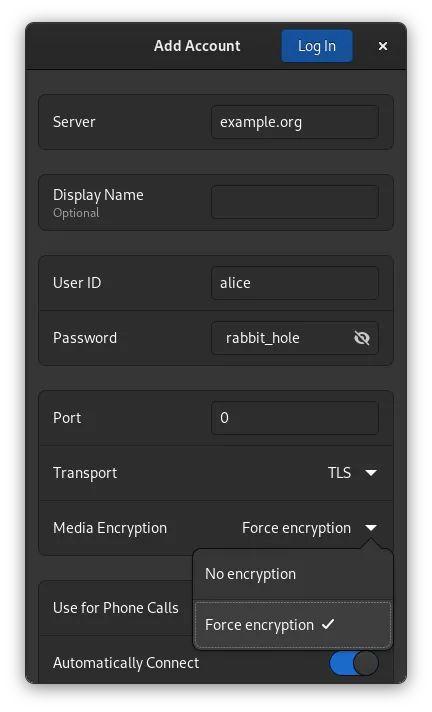Click the Log In button

[x=317, y=46]
